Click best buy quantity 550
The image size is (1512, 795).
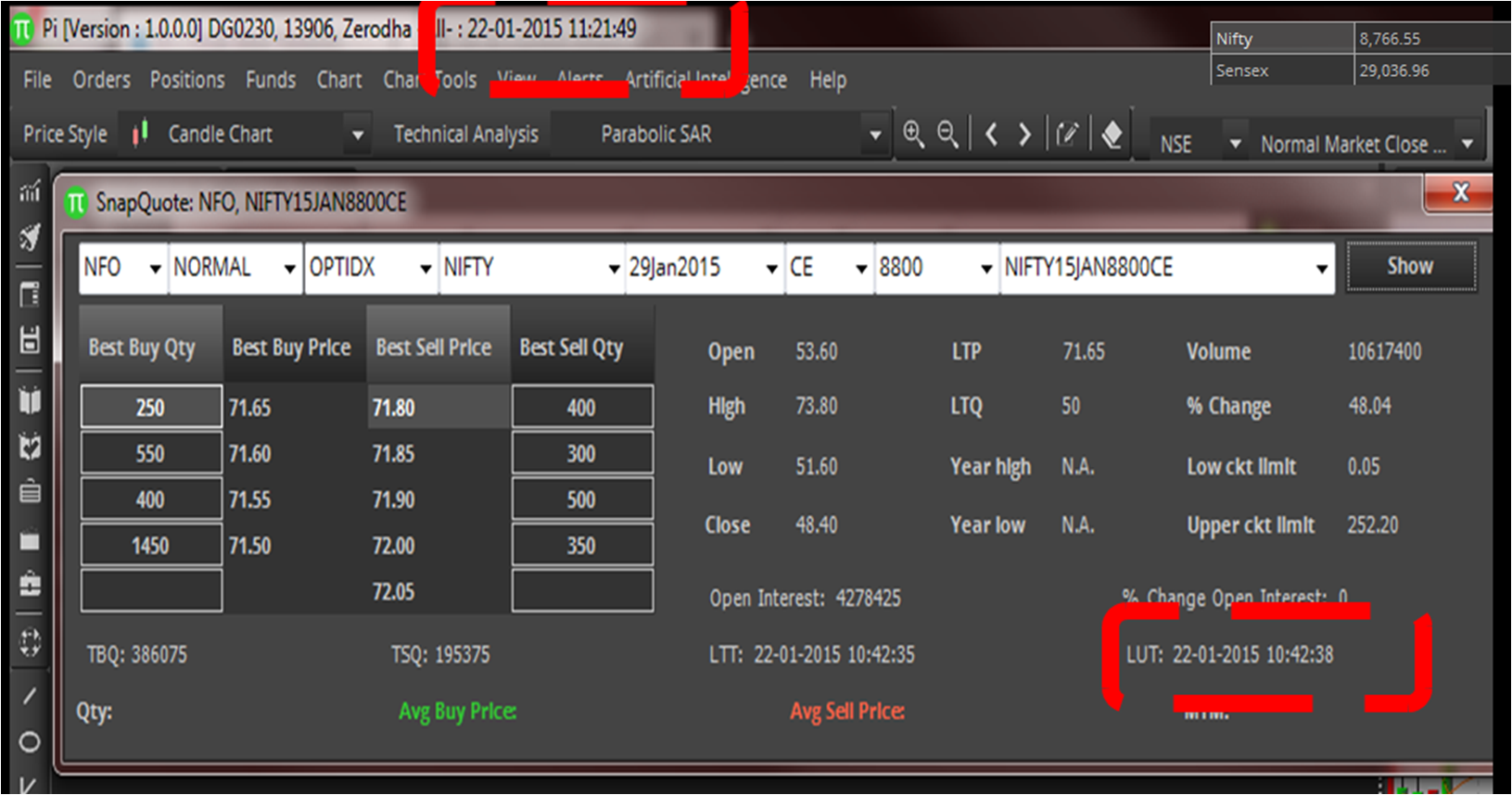(151, 453)
